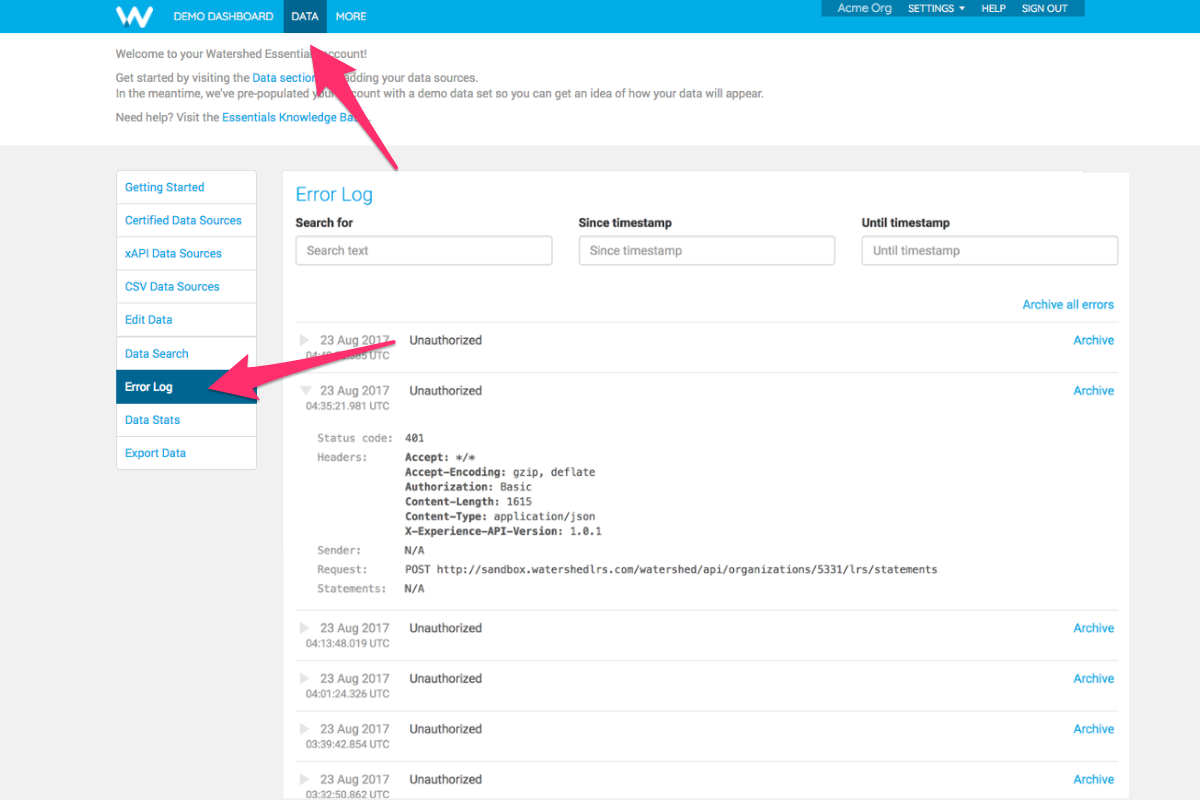Archive the 03:32:50.862 UTC error

coord(1093,779)
